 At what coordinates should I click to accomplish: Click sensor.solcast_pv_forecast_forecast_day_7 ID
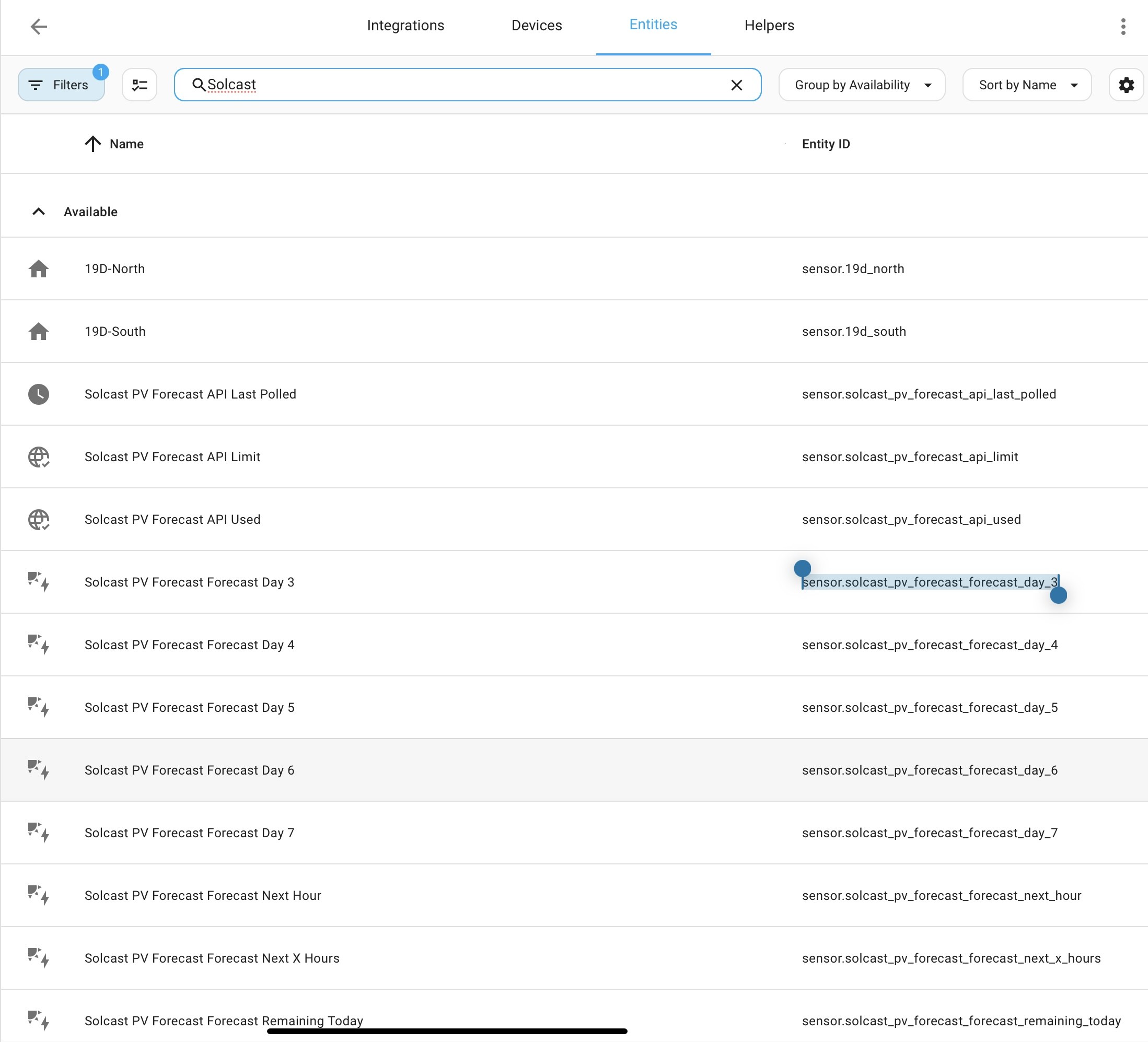930,832
